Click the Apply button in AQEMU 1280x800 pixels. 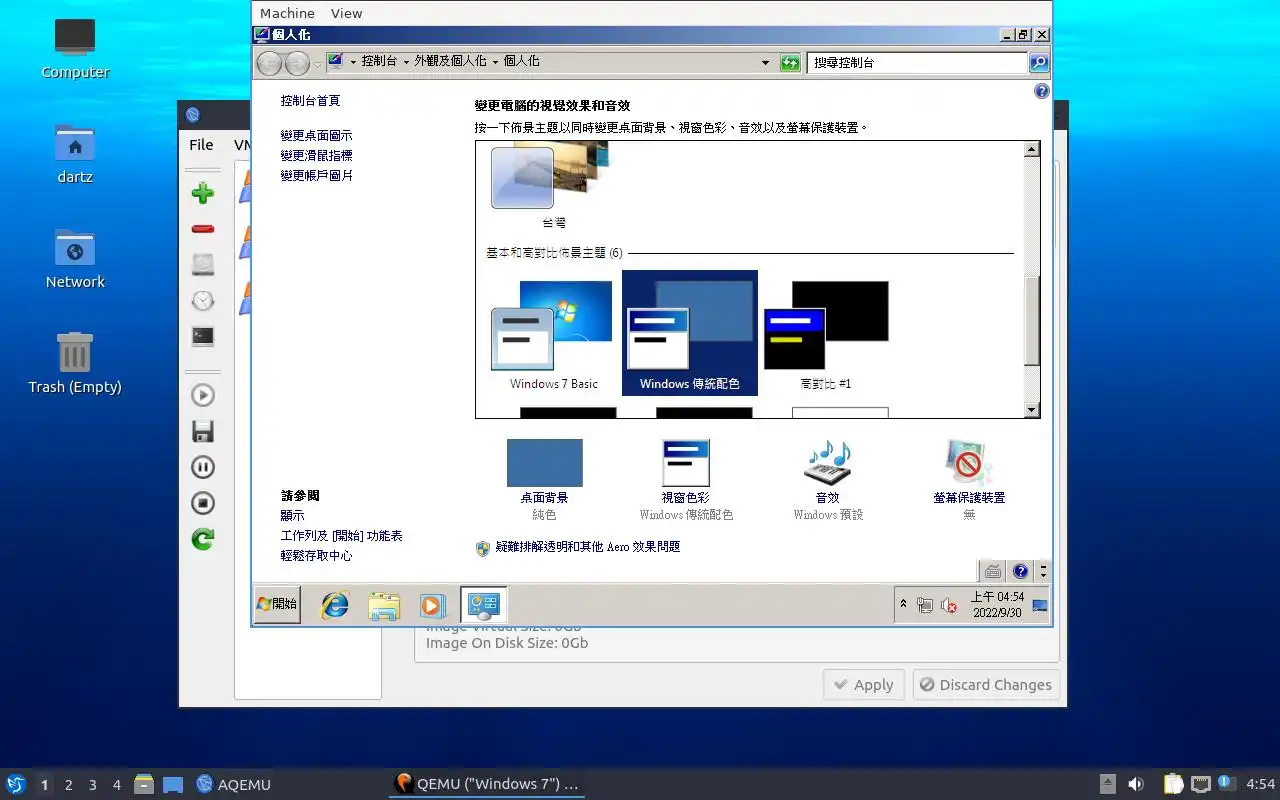point(864,685)
